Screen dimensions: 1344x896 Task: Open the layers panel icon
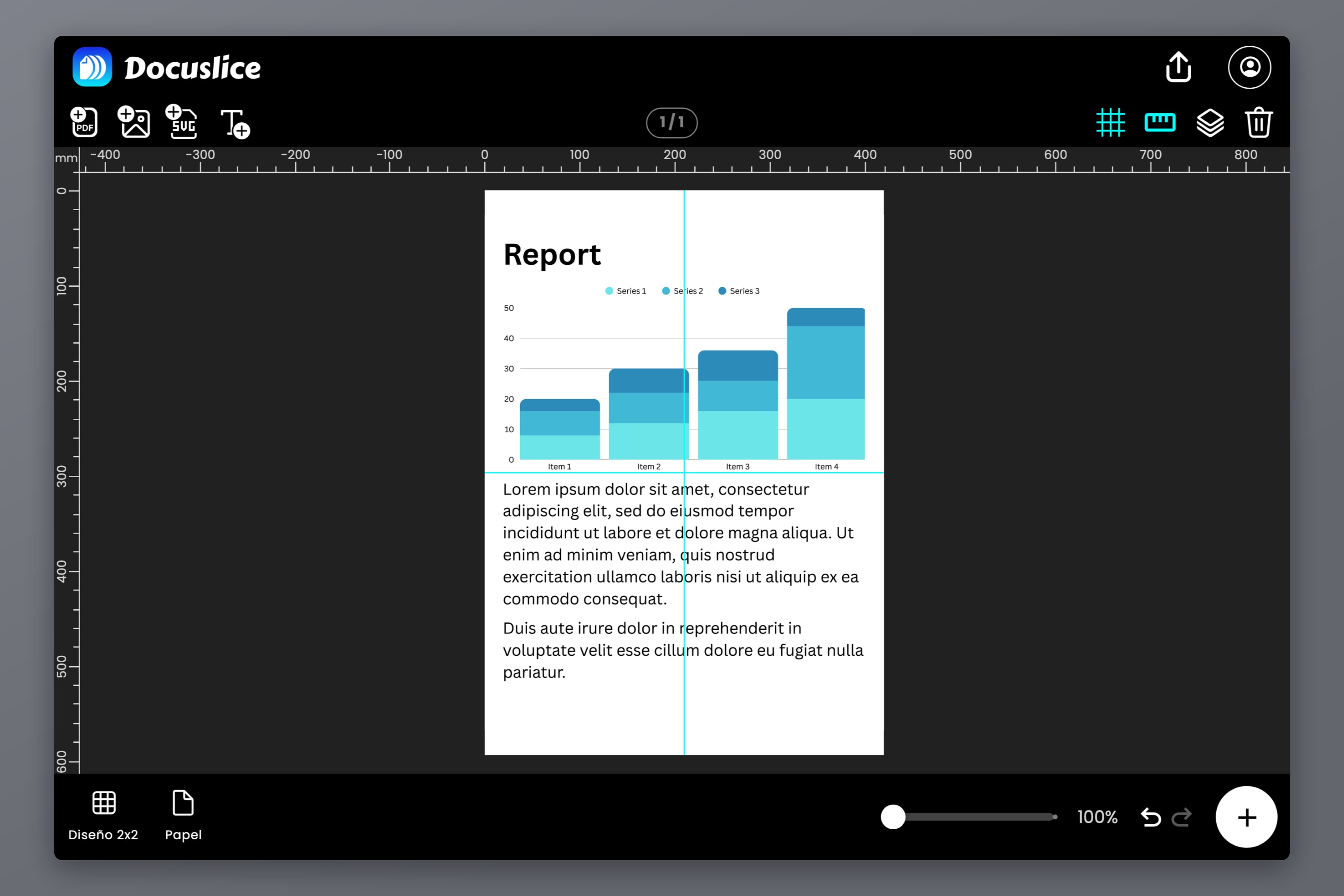pos(1210,122)
